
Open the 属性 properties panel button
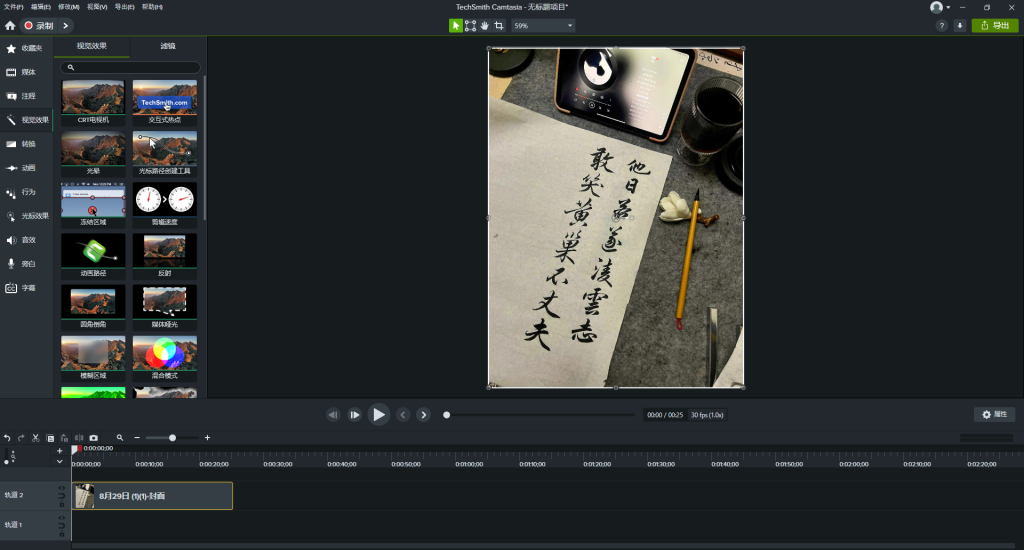994,414
